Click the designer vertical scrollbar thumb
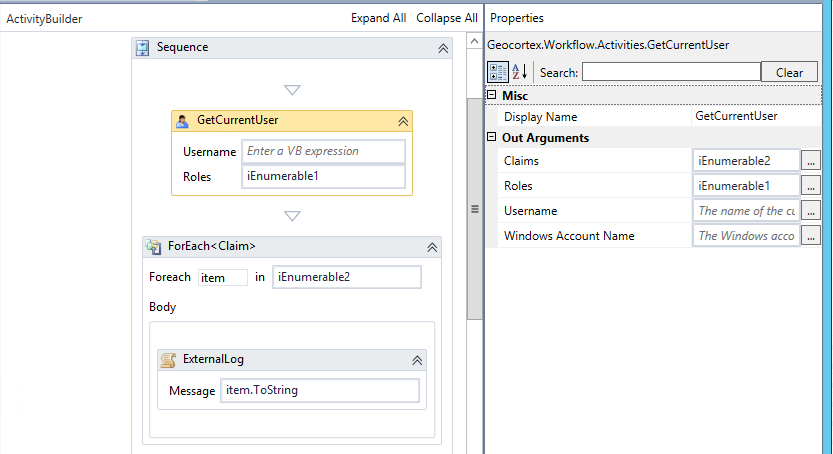The height and width of the screenshot is (454, 833). click(x=474, y=209)
